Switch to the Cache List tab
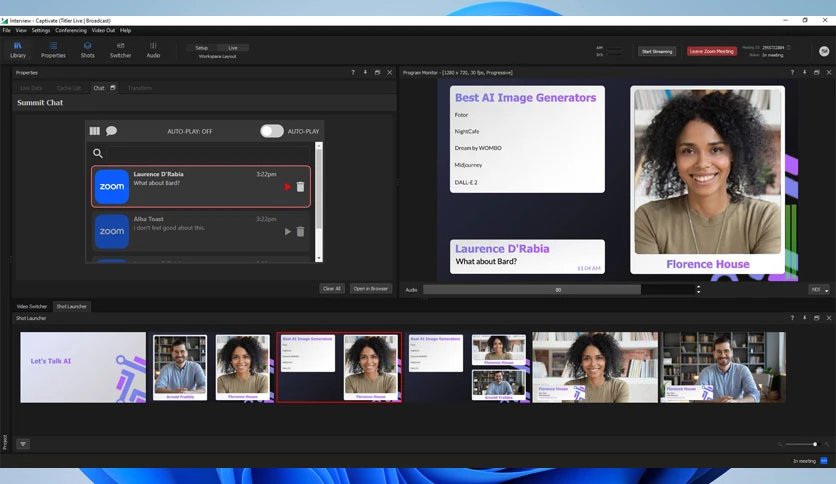 click(x=69, y=88)
